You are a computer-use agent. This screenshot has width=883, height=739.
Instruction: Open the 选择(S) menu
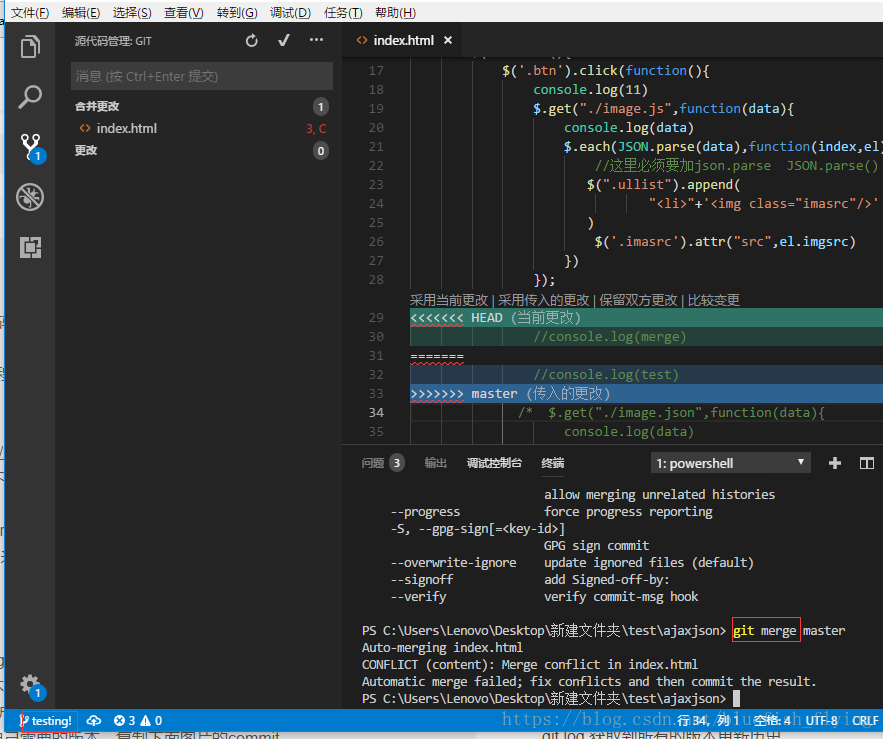pos(132,12)
